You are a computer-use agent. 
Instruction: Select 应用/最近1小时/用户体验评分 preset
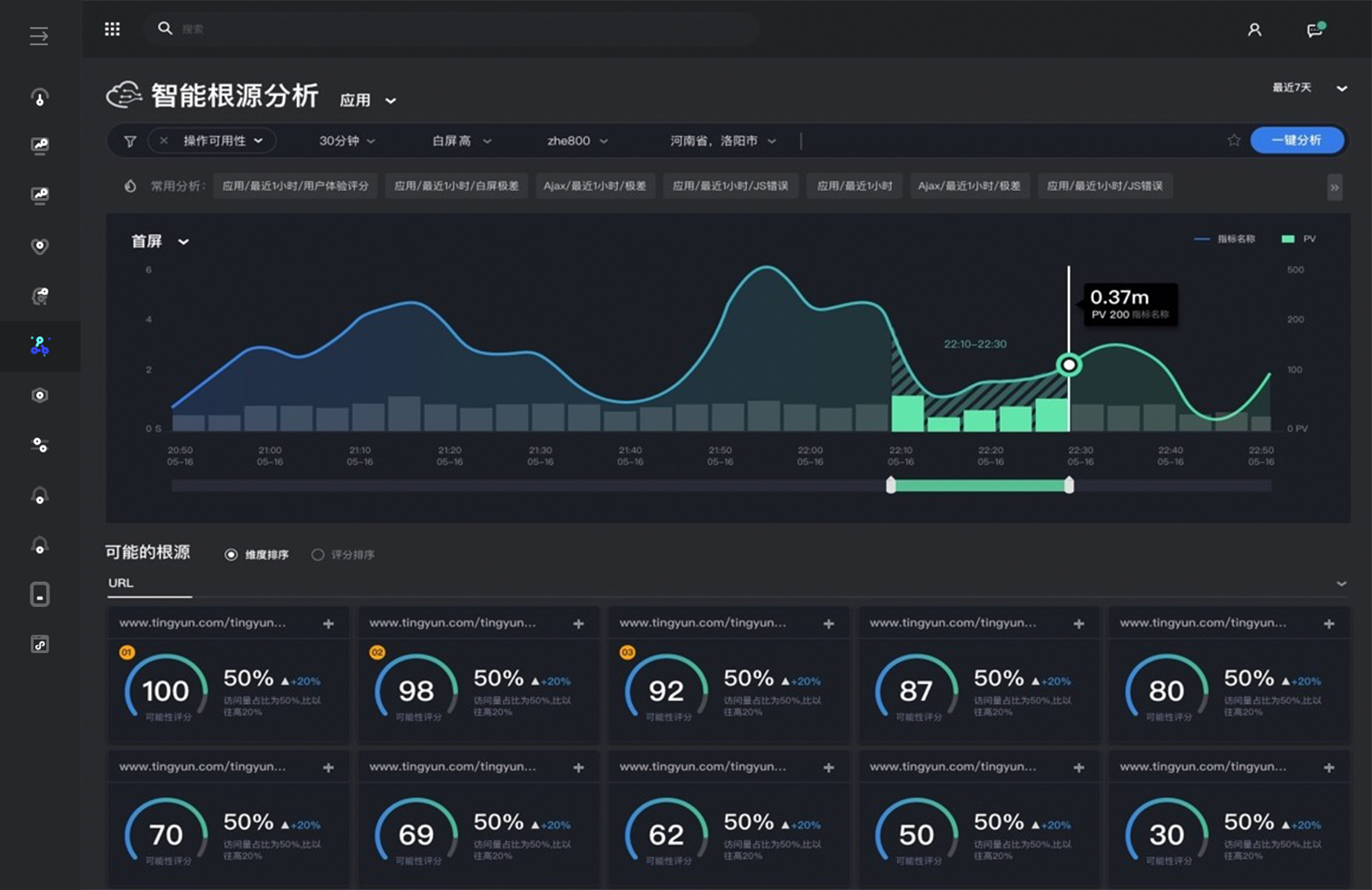(295, 186)
